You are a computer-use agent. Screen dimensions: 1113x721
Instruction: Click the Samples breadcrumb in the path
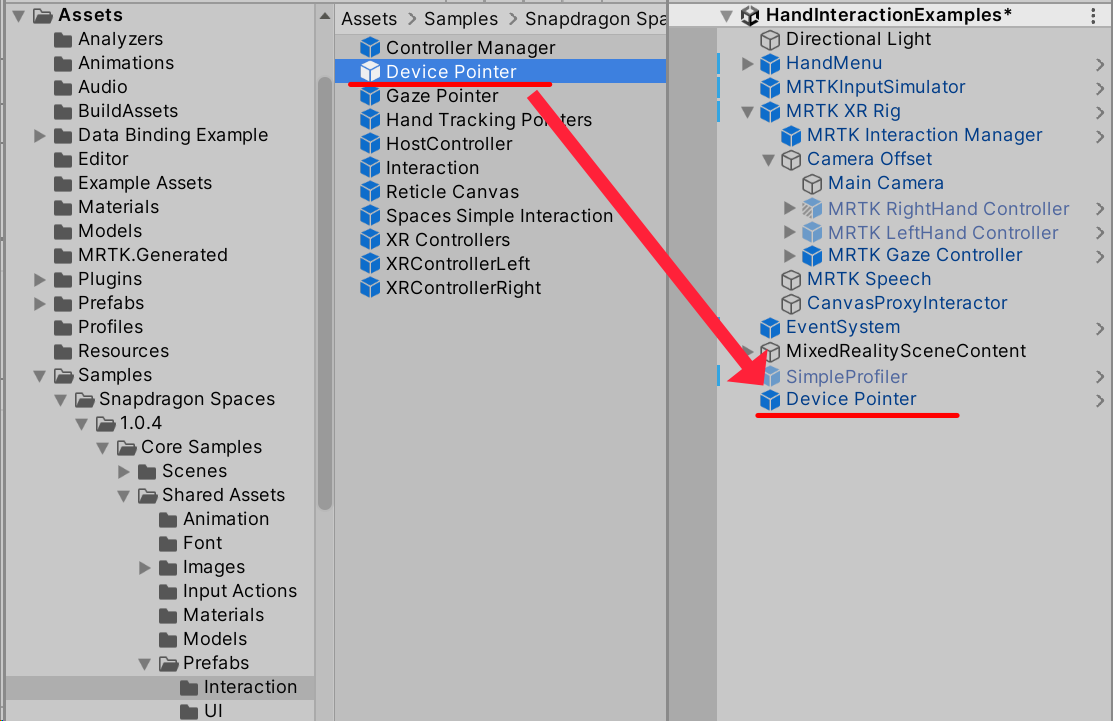point(461,18)
